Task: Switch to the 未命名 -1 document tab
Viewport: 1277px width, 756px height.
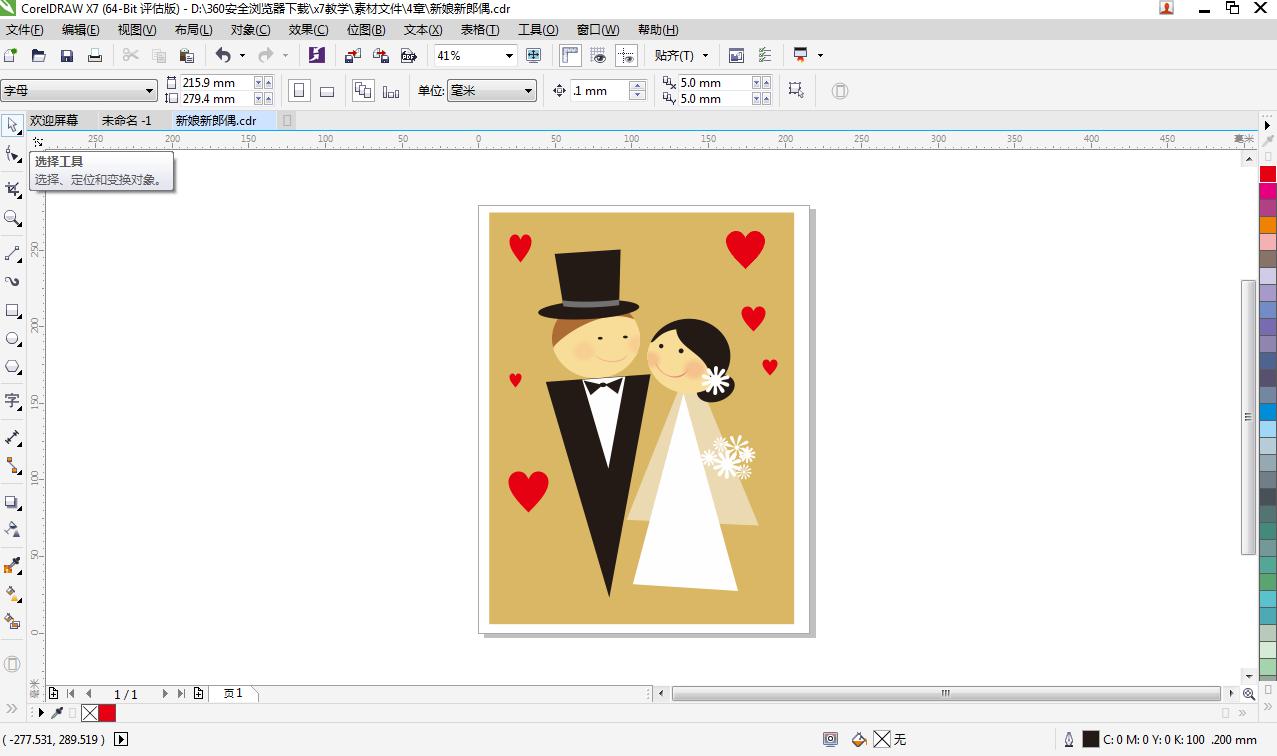Action: pos(125,119)
